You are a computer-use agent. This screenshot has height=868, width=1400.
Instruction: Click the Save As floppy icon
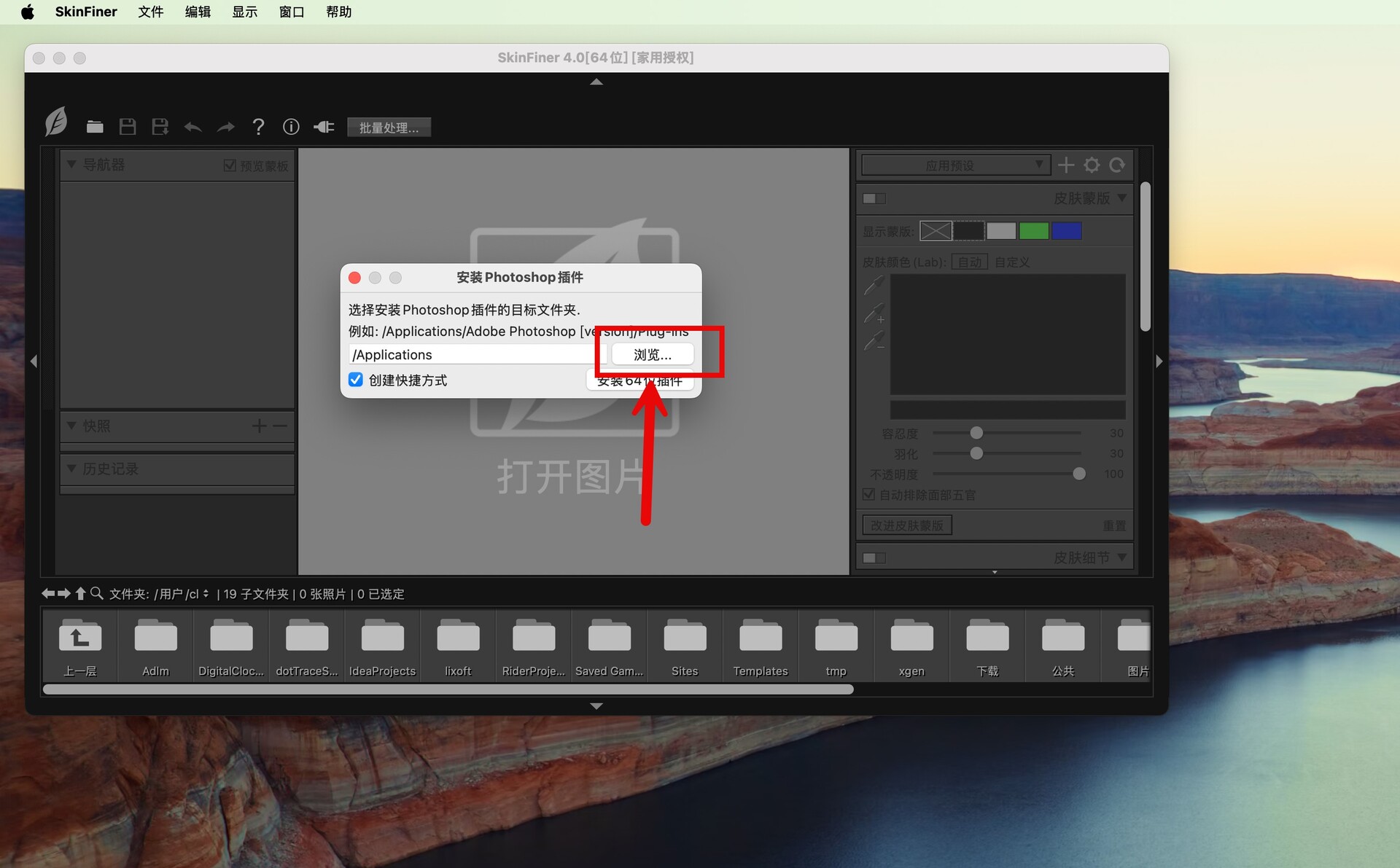coord(160,127)
